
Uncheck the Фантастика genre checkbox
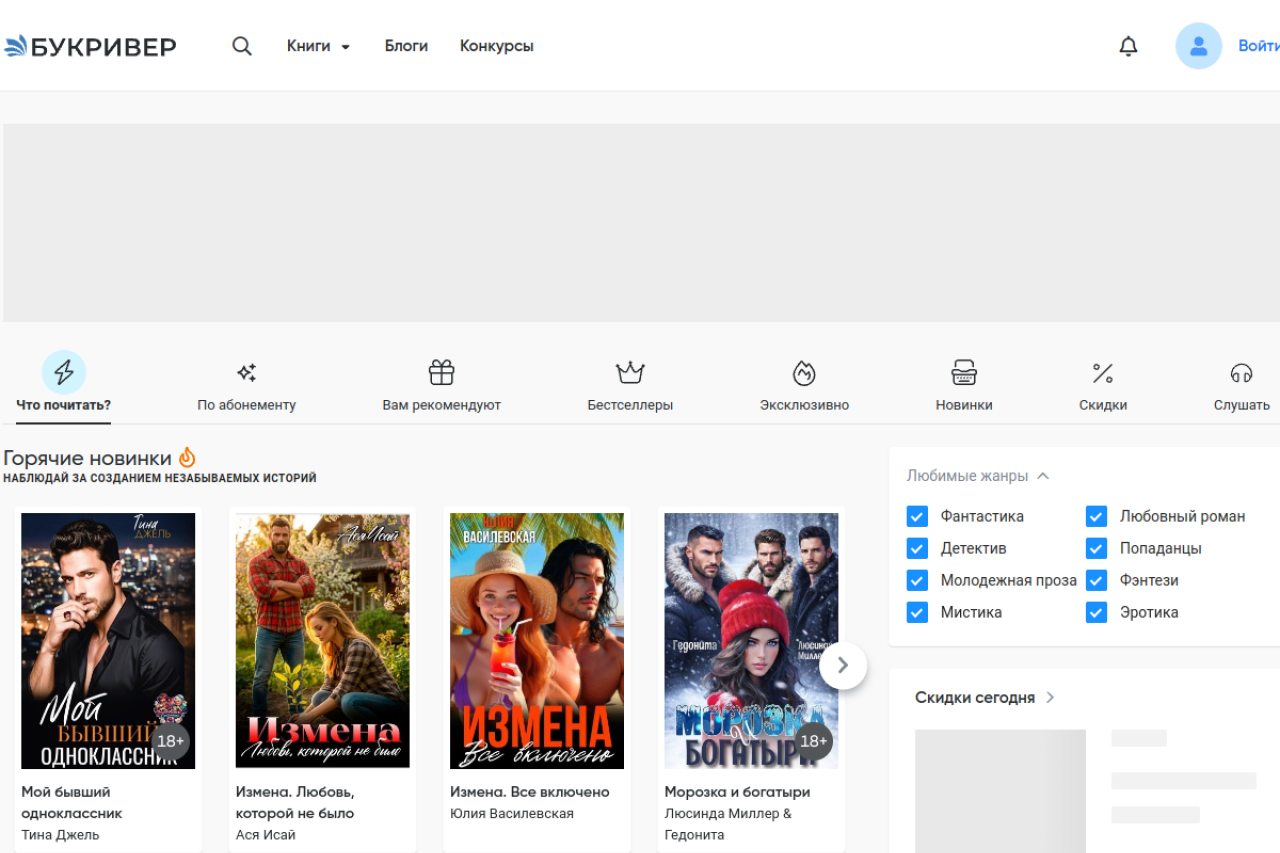pyautogui.click(x=917, y=516)
